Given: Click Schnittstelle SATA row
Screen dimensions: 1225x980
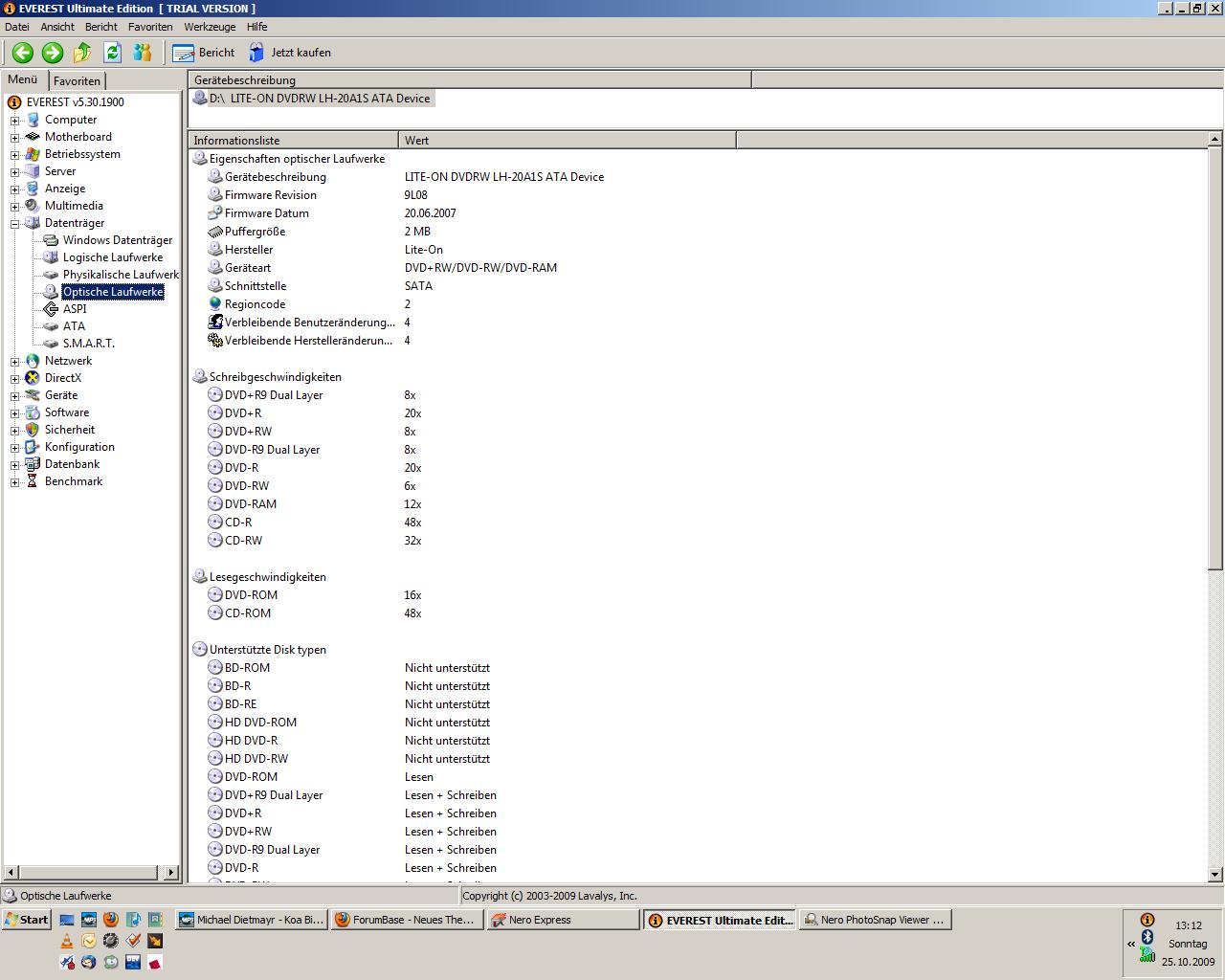Looking at the screenshot, I should tap(699, 286).
